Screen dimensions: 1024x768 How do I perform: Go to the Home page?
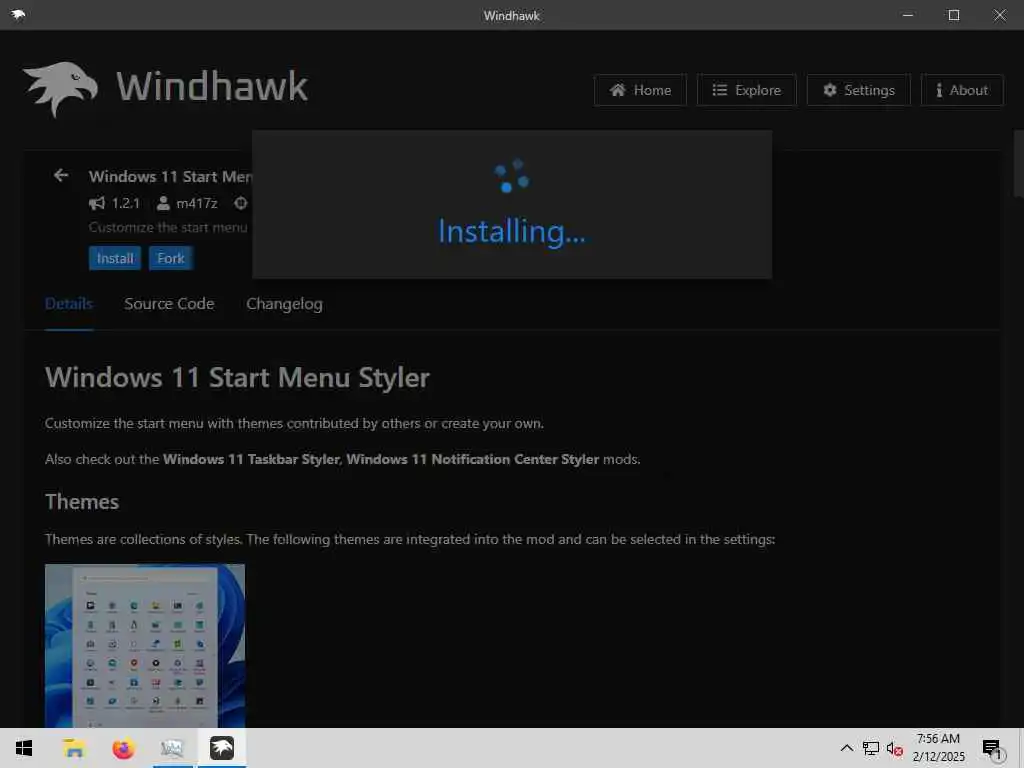640,90
